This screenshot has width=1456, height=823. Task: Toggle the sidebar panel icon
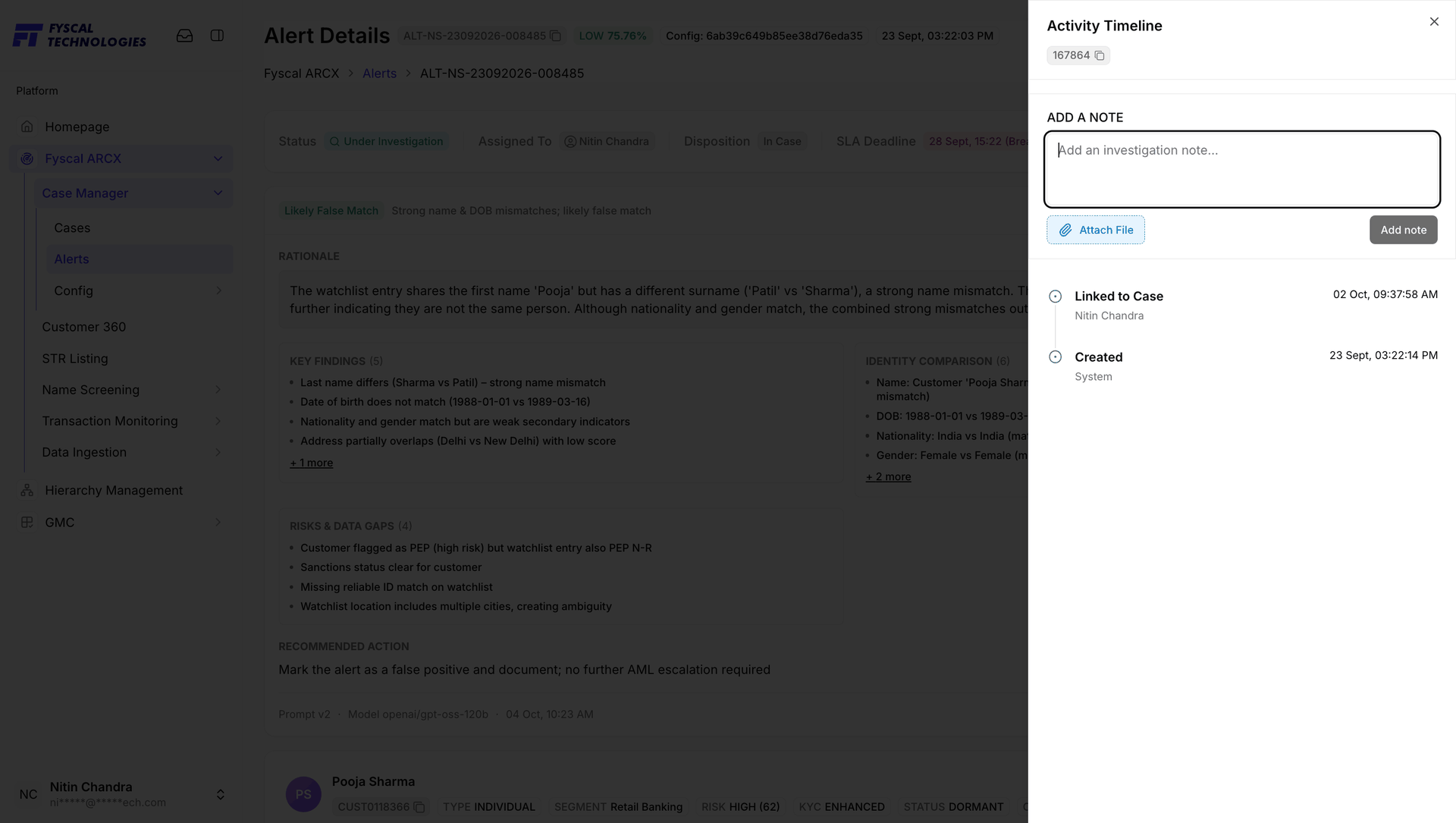click(x=217, y=36)
